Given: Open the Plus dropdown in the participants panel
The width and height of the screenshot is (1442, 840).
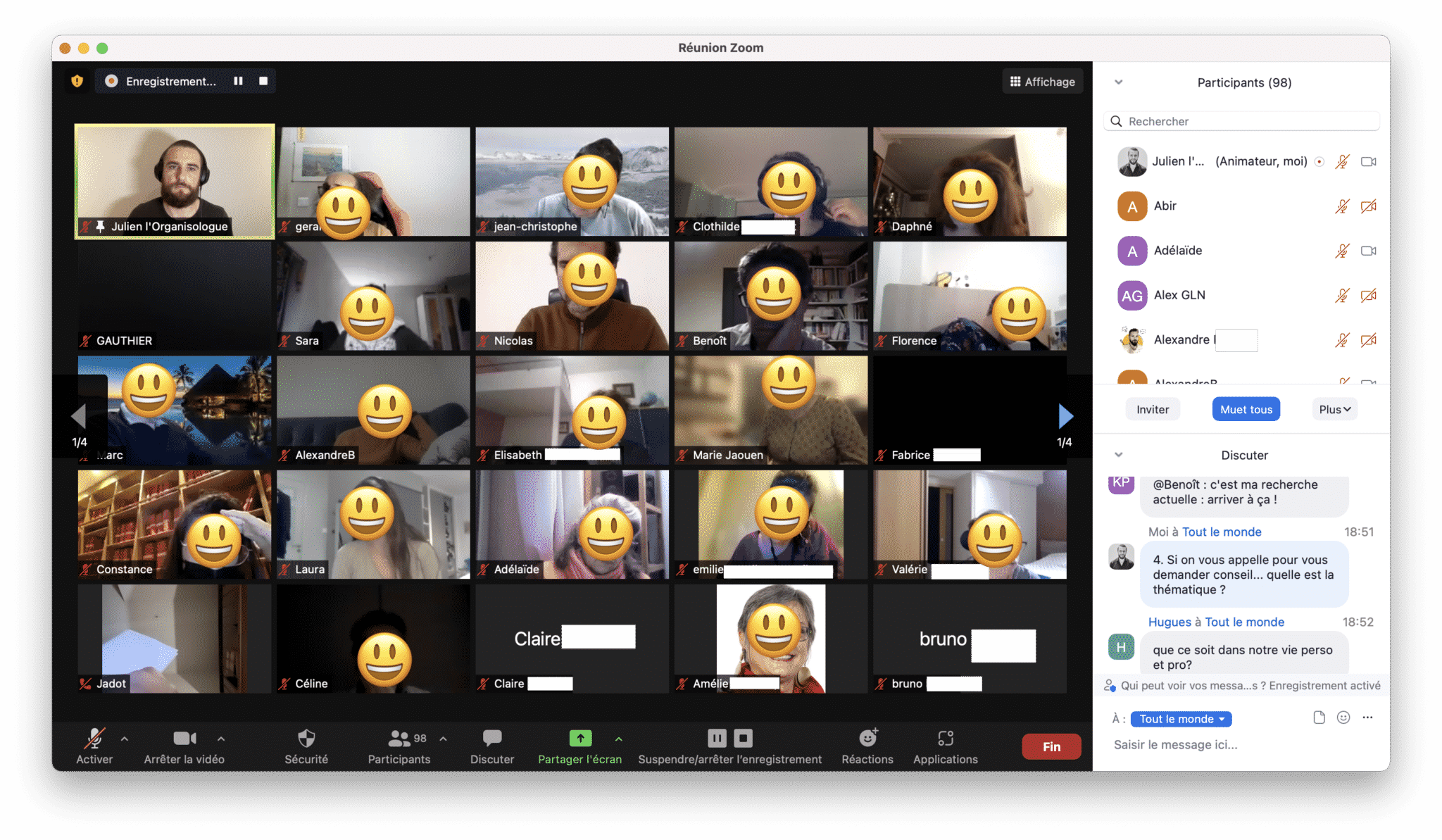Looking at the screenshot, I should pyautogui.click(x=1334, y=409).
